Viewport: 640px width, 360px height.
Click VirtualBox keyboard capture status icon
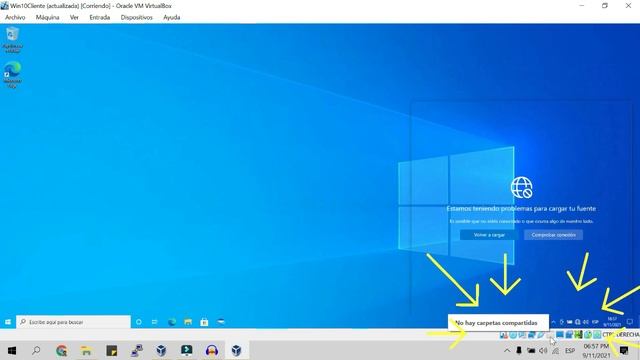(597, 335)
